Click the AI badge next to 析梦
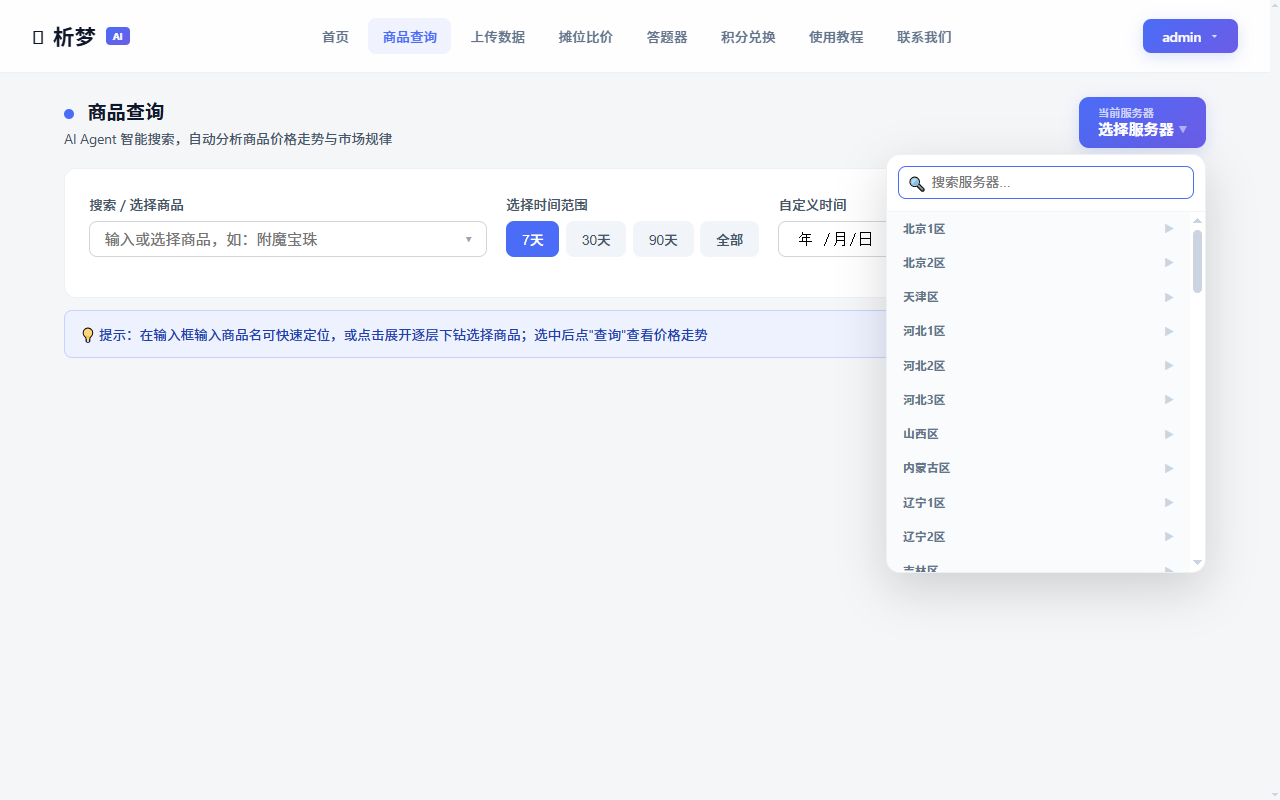The image size is (1280, 800). pos(118,36)
